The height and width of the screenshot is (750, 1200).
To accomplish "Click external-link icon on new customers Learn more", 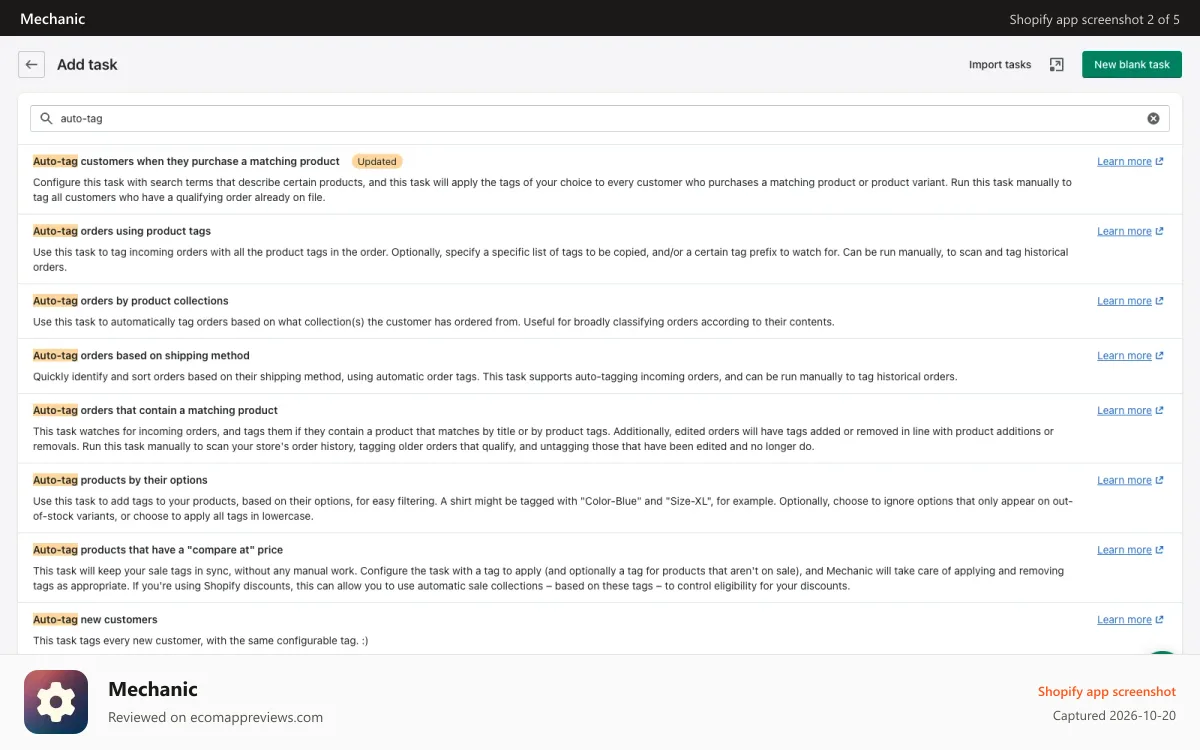I will (1159, 620).
